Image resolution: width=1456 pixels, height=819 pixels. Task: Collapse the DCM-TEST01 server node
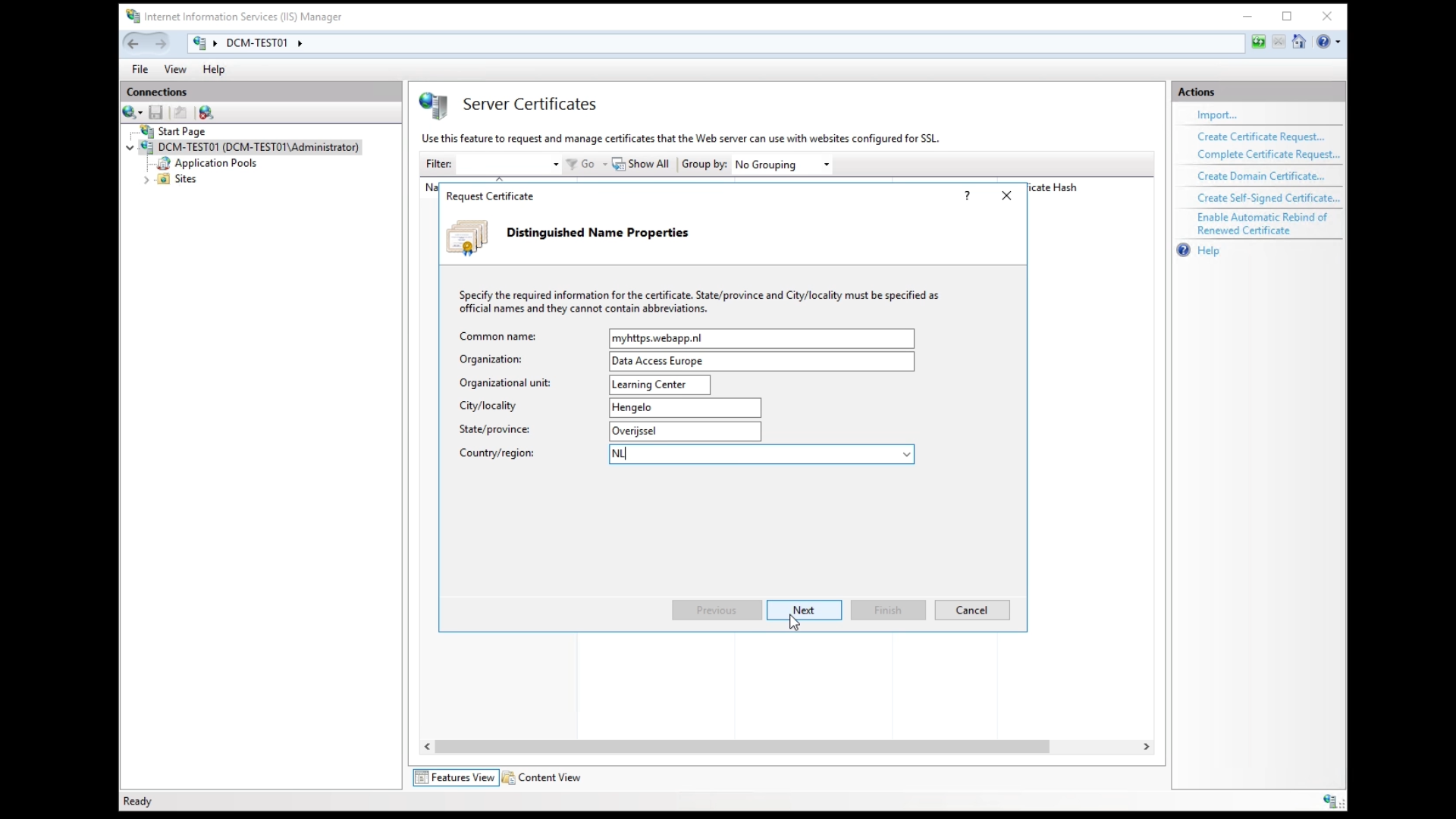[130, 148]
